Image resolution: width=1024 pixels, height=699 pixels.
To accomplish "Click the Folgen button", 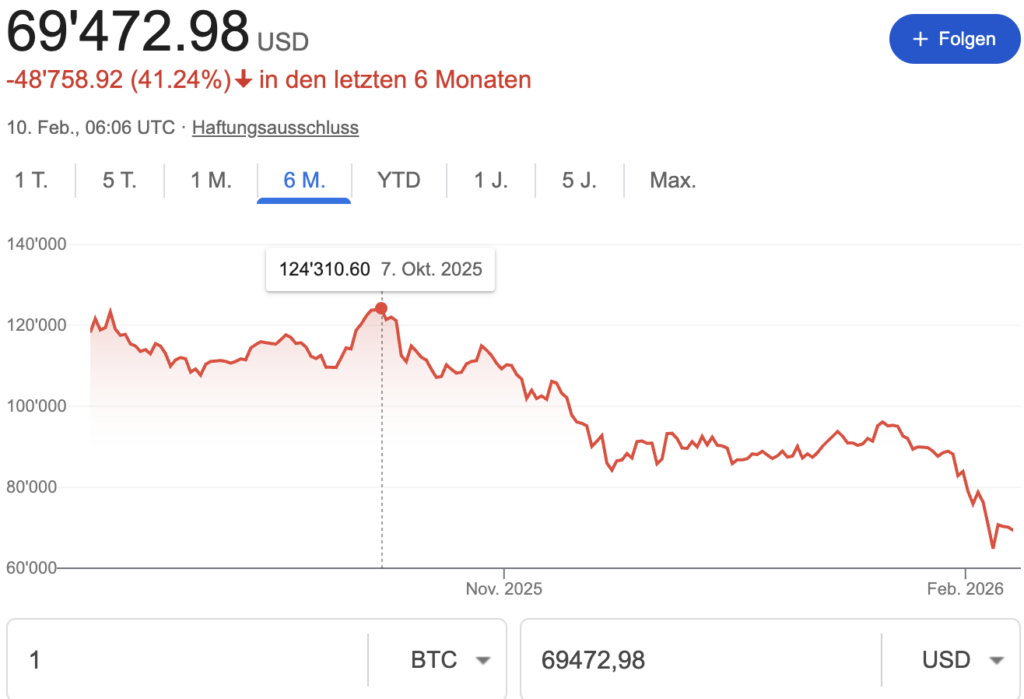I will click(x=954, y=38).
